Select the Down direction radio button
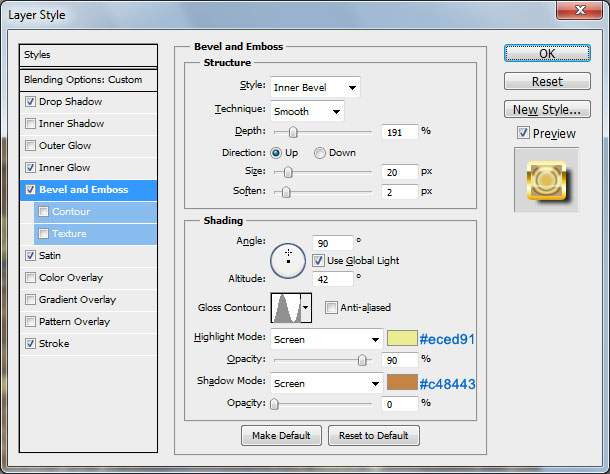The height and width of the screenshot is (474, 610). (x=320, y=153)
